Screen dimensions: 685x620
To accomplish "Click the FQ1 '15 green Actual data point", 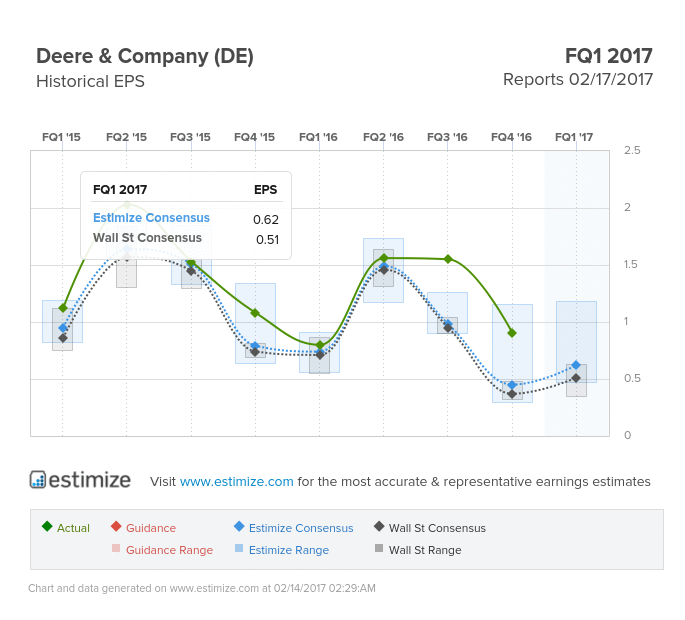I will point(62,308).
